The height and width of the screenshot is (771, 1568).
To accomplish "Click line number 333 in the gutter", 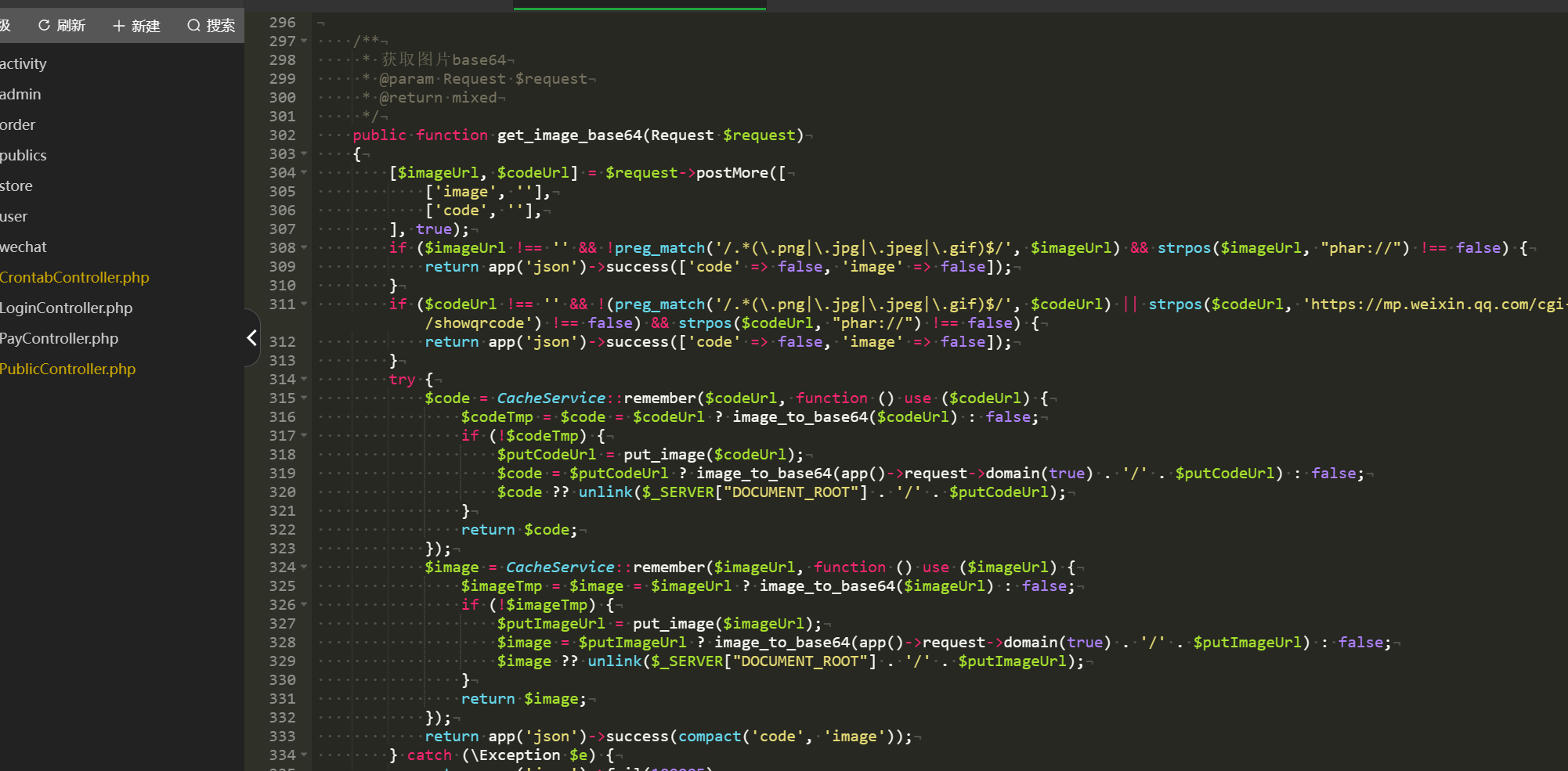I will click(x=283, y=736).
